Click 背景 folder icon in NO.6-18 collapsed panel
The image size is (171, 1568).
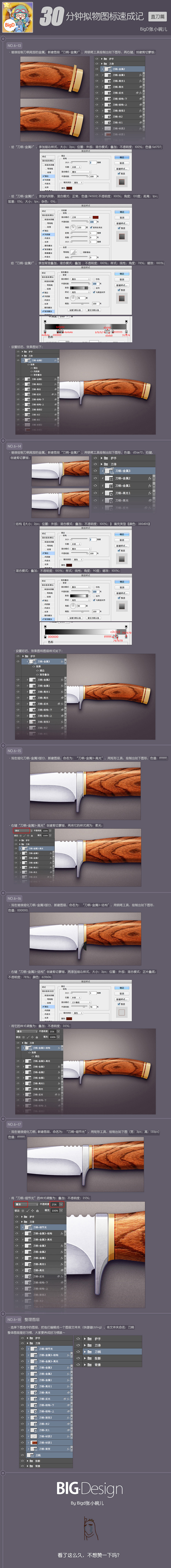(90, 1365)
